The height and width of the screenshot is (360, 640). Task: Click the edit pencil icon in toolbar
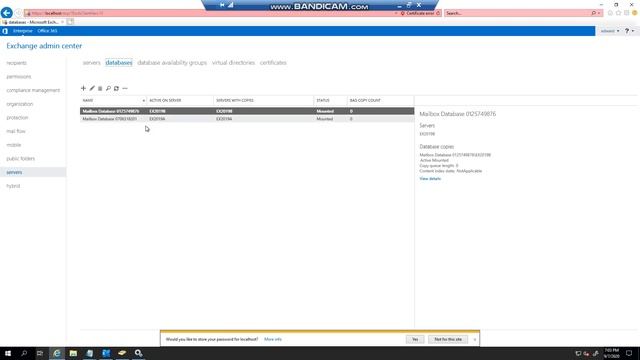click(92, 88)
